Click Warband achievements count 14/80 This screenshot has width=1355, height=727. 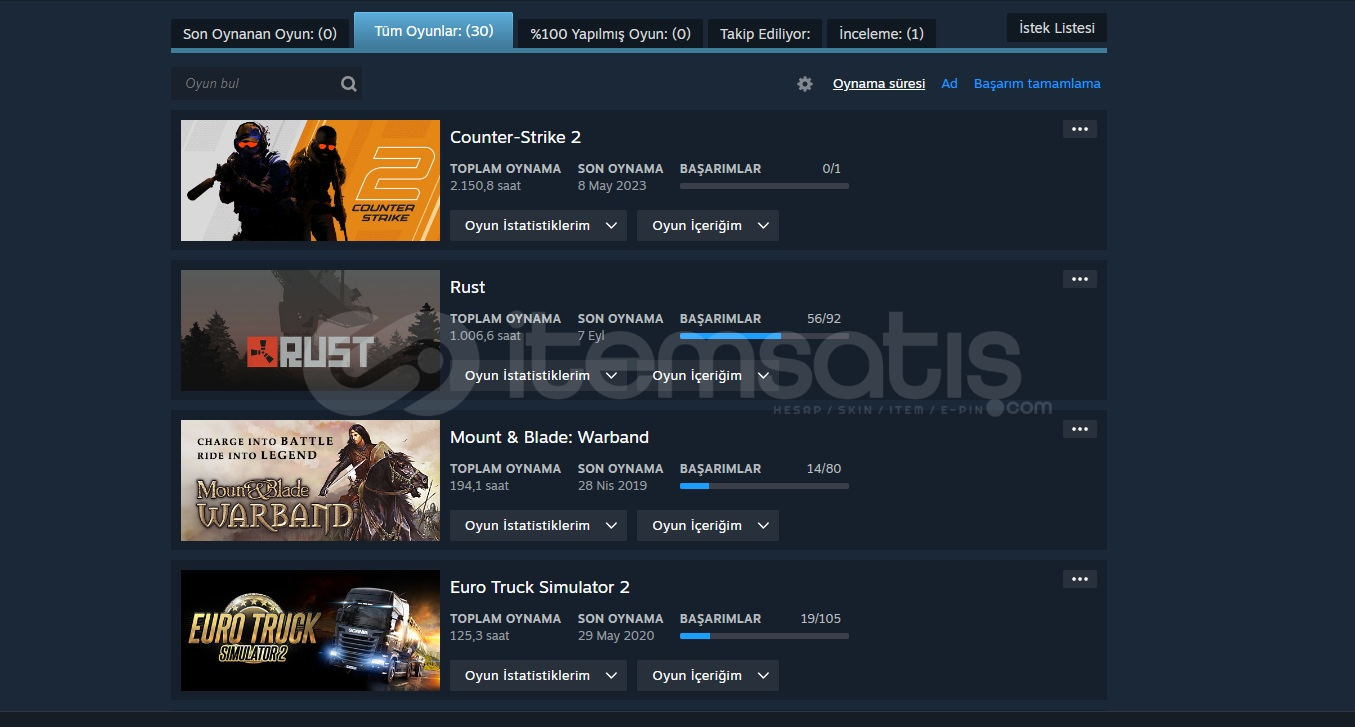[x=824, y=469]
